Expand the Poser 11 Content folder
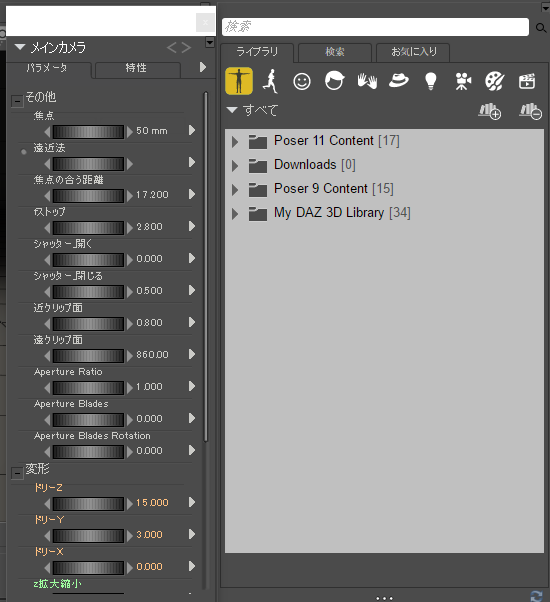The width and height of the screenshot is (550, 602). 235,142
